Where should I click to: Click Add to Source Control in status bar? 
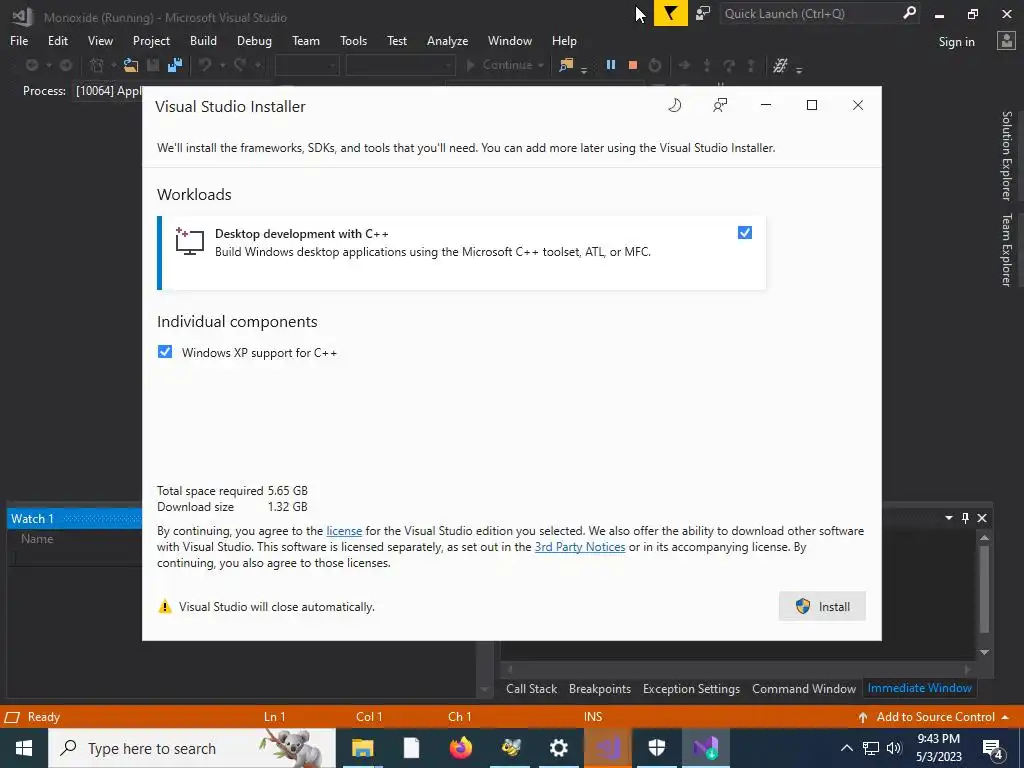click(x=934, y=717)
